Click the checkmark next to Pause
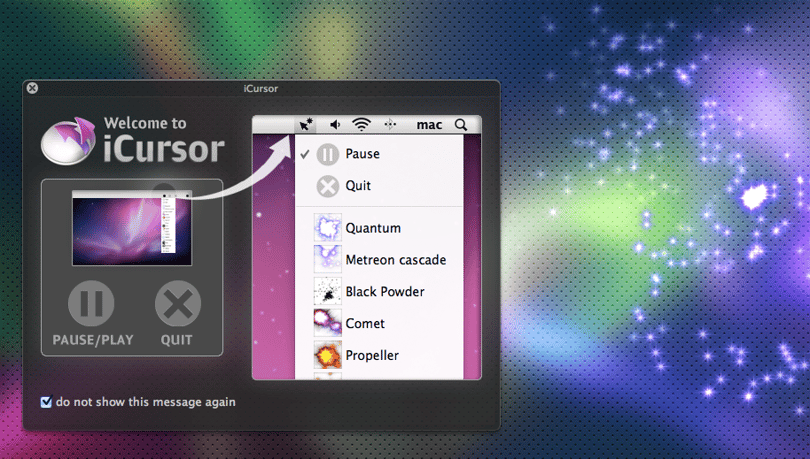This screenshot has width=810, height=459. 305,154
